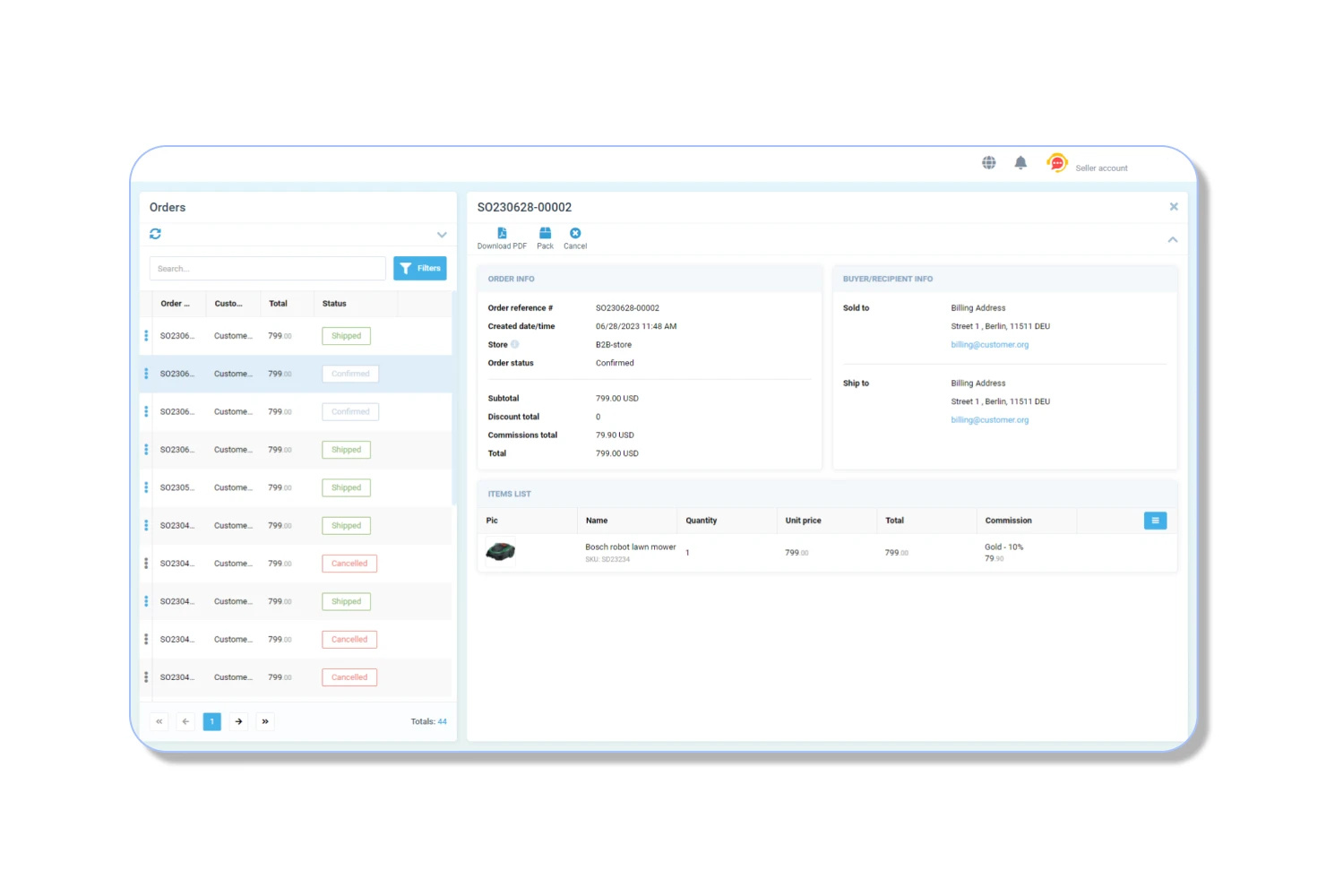Open the language globe icon
This screenshot has width=1326, height=896.
988,163
